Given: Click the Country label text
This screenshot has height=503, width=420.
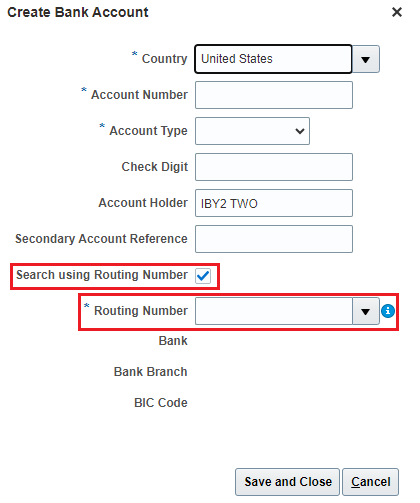Looking at the screenshot, I should click(x=164, y=59).
